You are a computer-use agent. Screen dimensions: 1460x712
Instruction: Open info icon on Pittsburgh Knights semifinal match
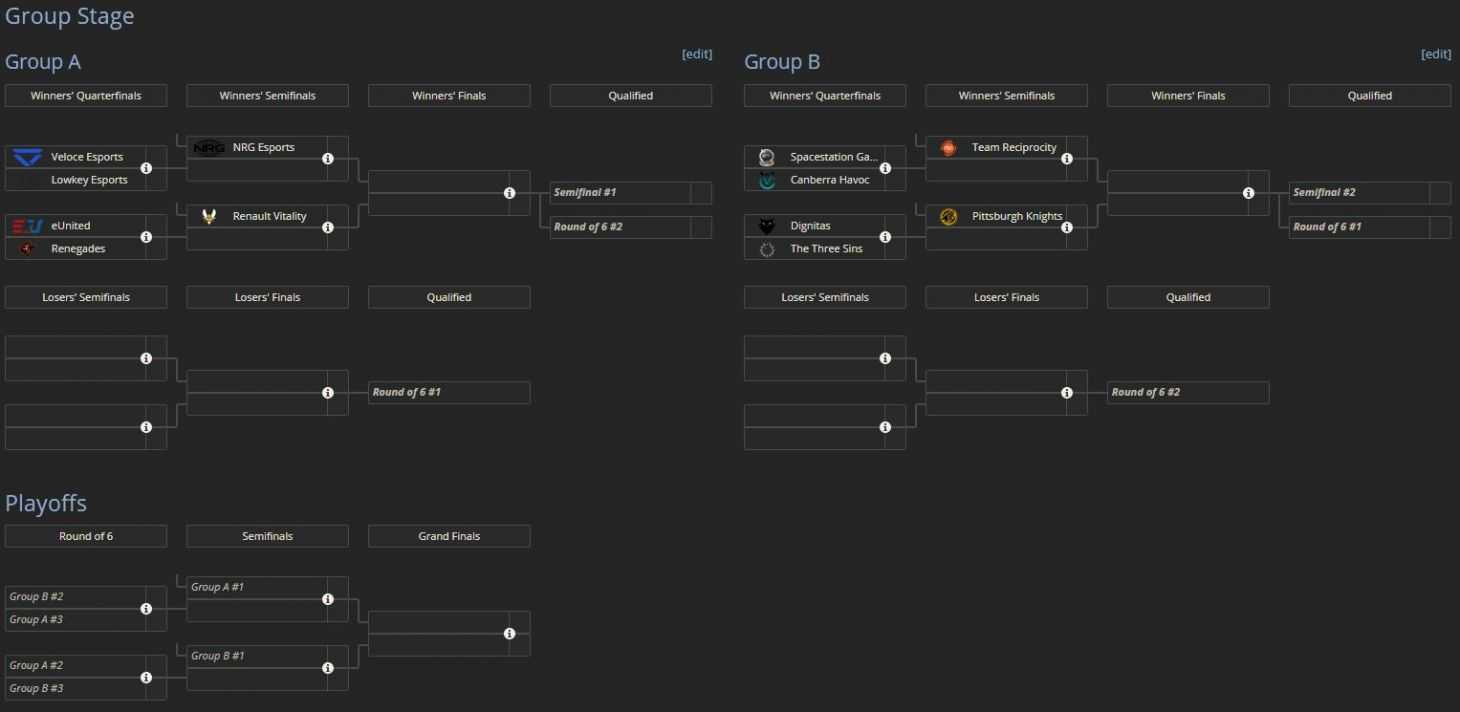click(1067, 227)
